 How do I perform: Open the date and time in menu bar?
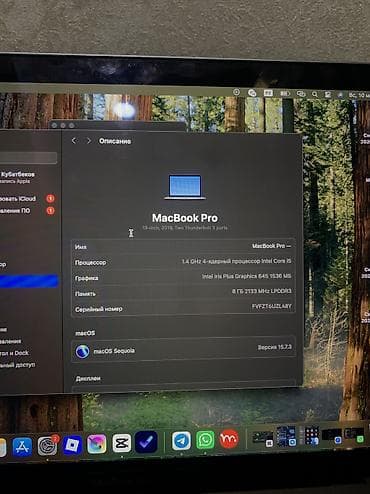click(359, 95)
